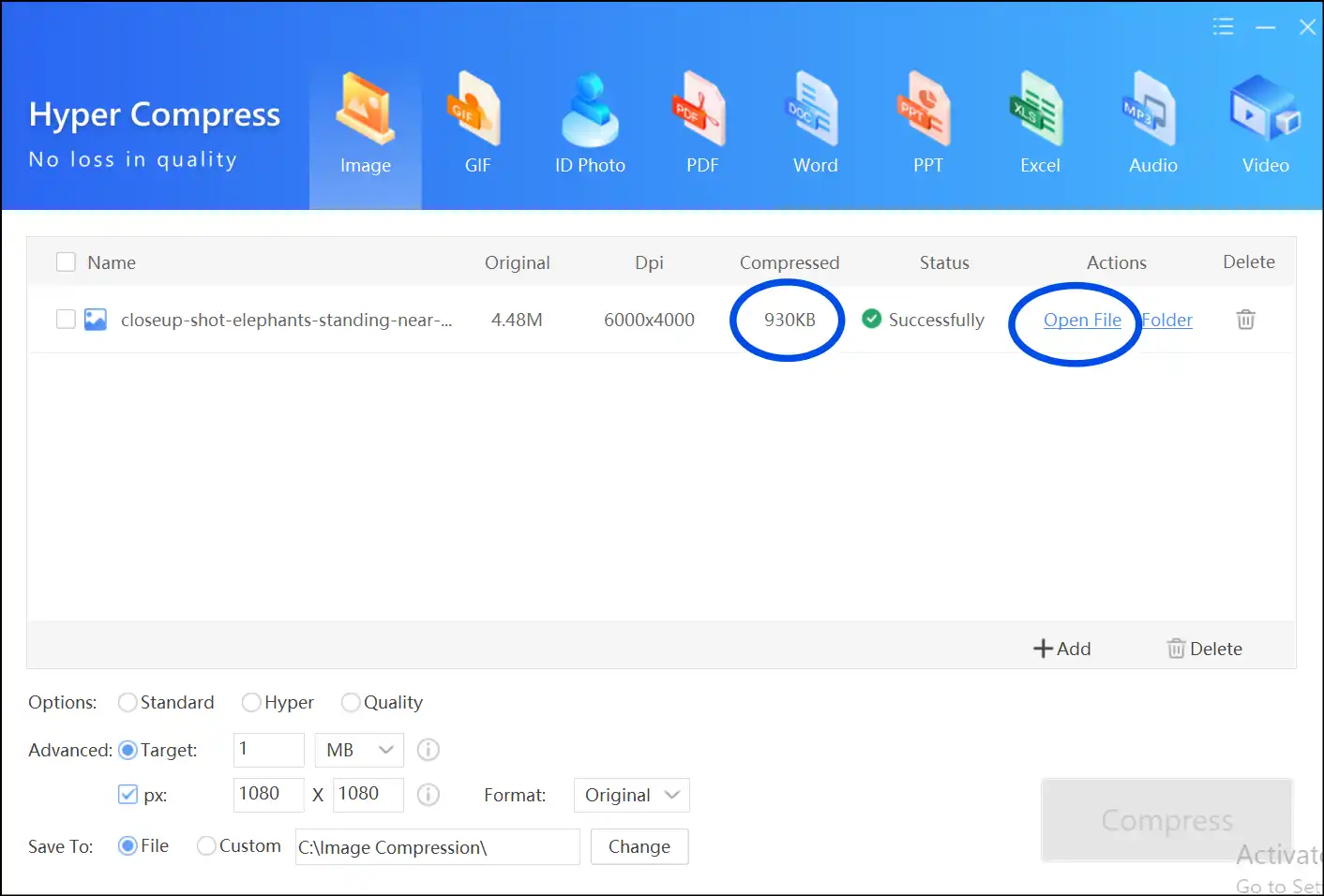
Task: Click the info icon beside pixel dimensions
Action: coord(429,795)
